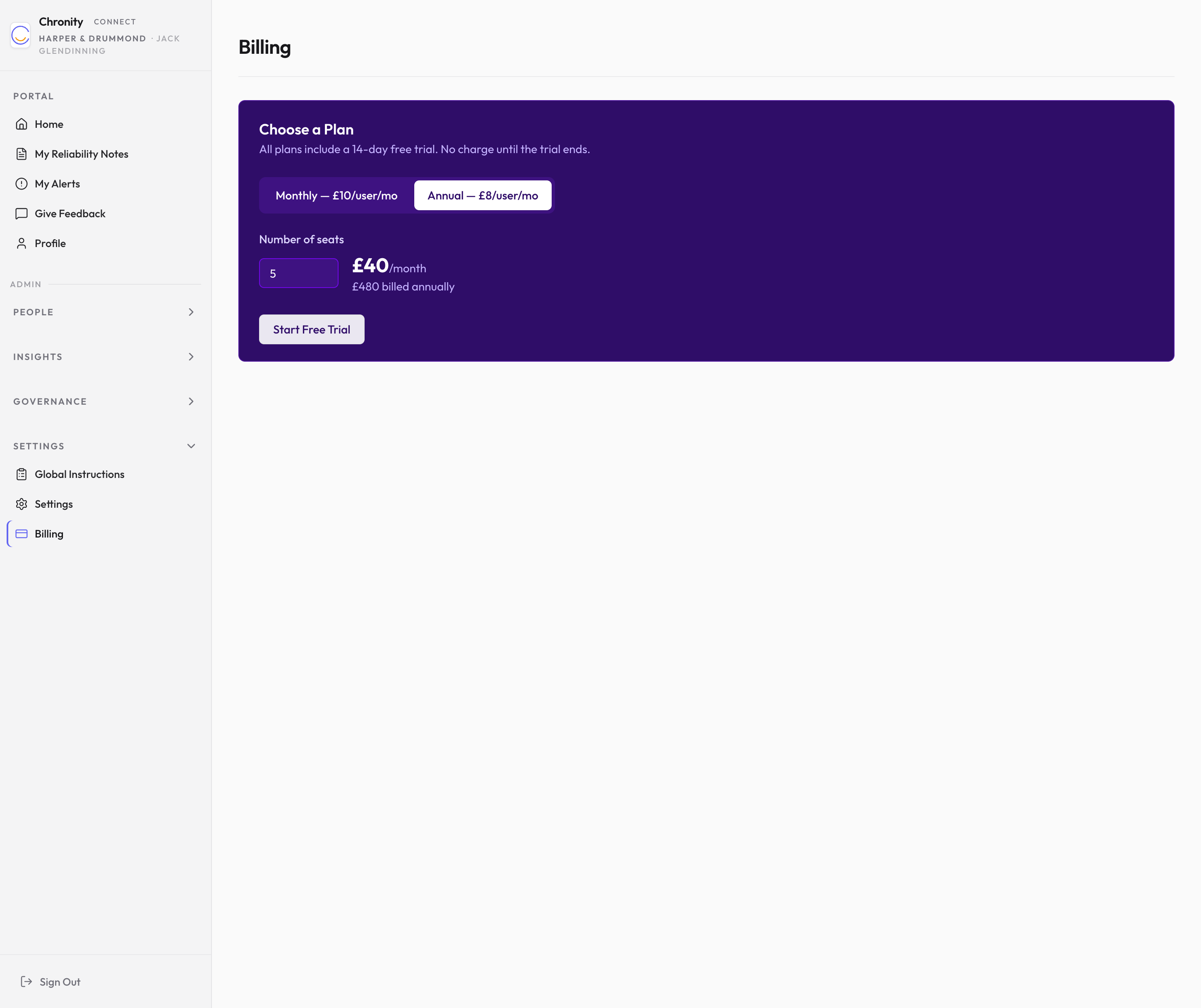Screen dimensions: 1201x1008
Task: Open Profile using the person icon
Action: [21, 243]
